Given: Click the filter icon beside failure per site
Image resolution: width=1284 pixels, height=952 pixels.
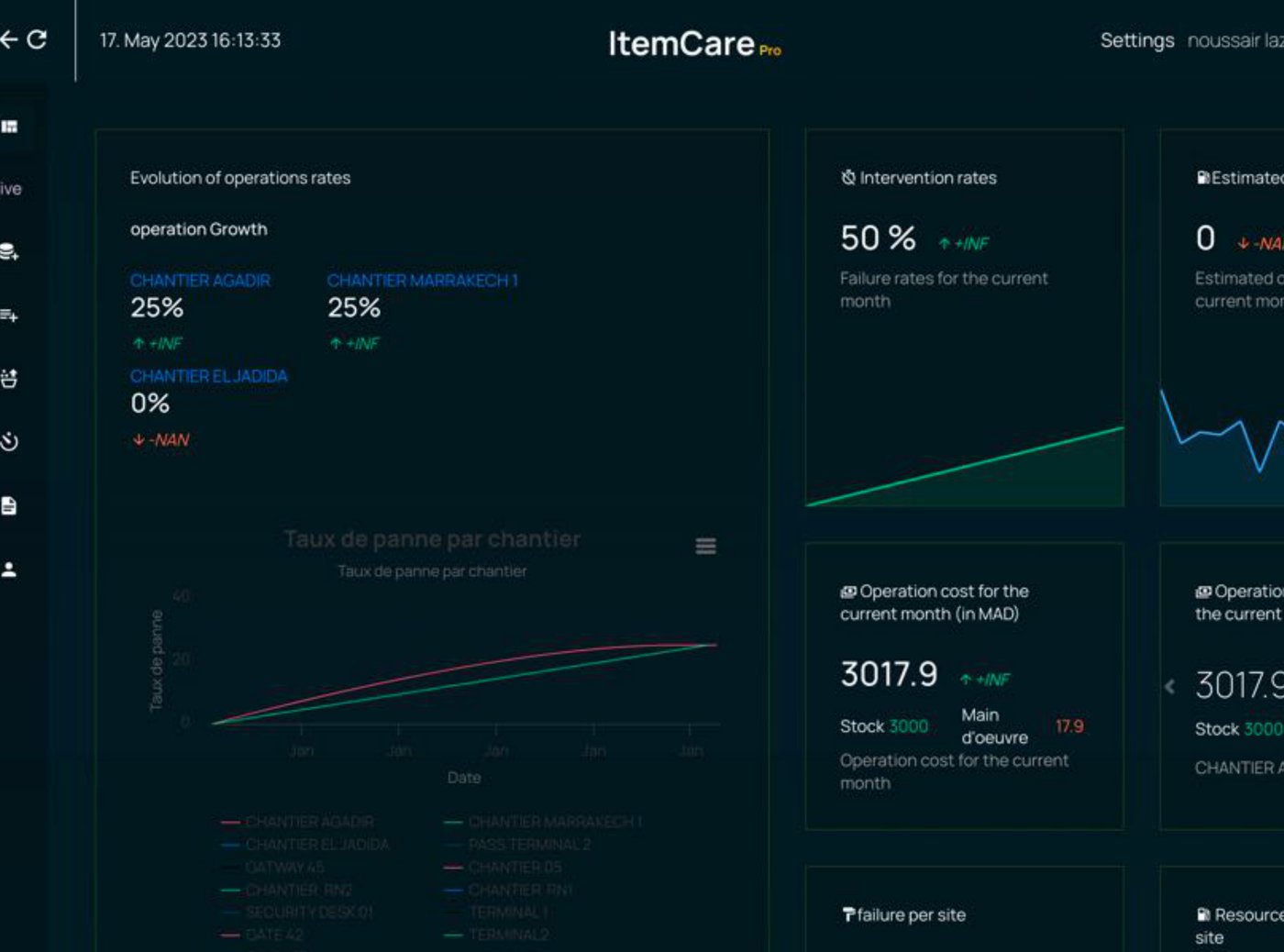Looking at the screenshot, I should pos(848,914).
